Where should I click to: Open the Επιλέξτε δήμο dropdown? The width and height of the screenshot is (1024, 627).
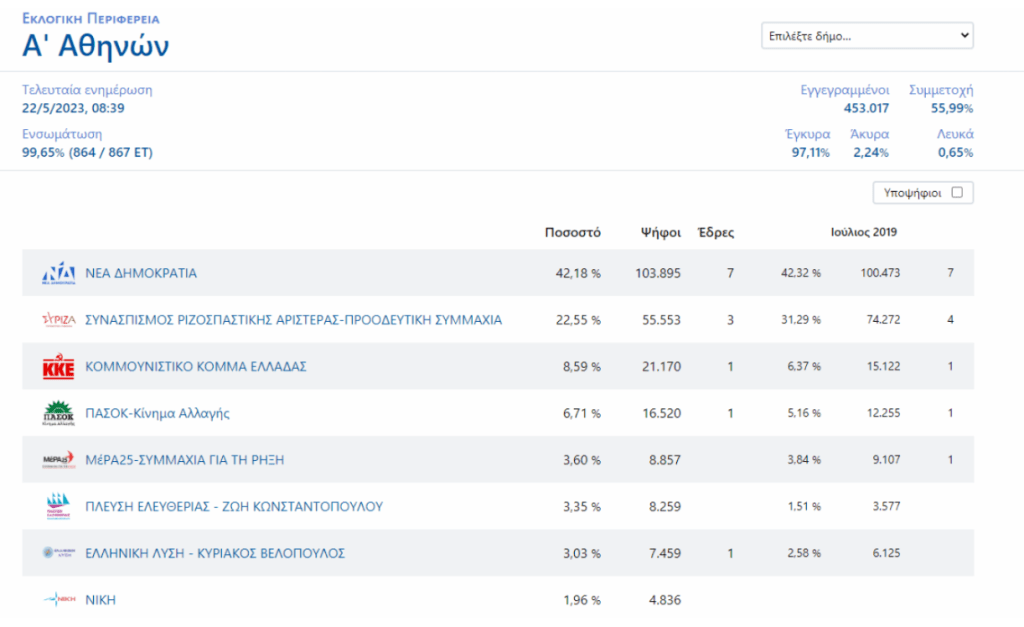[867, 36]
